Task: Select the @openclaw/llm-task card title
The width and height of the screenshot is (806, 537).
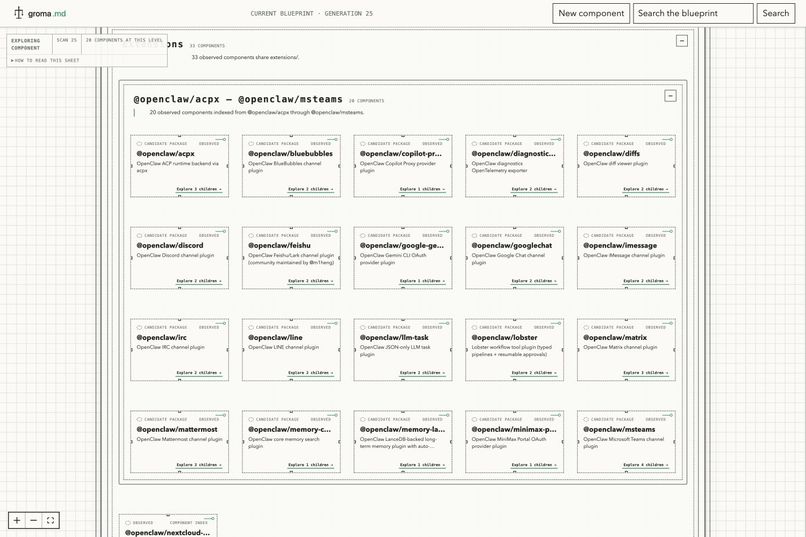Action: (394, 338)
